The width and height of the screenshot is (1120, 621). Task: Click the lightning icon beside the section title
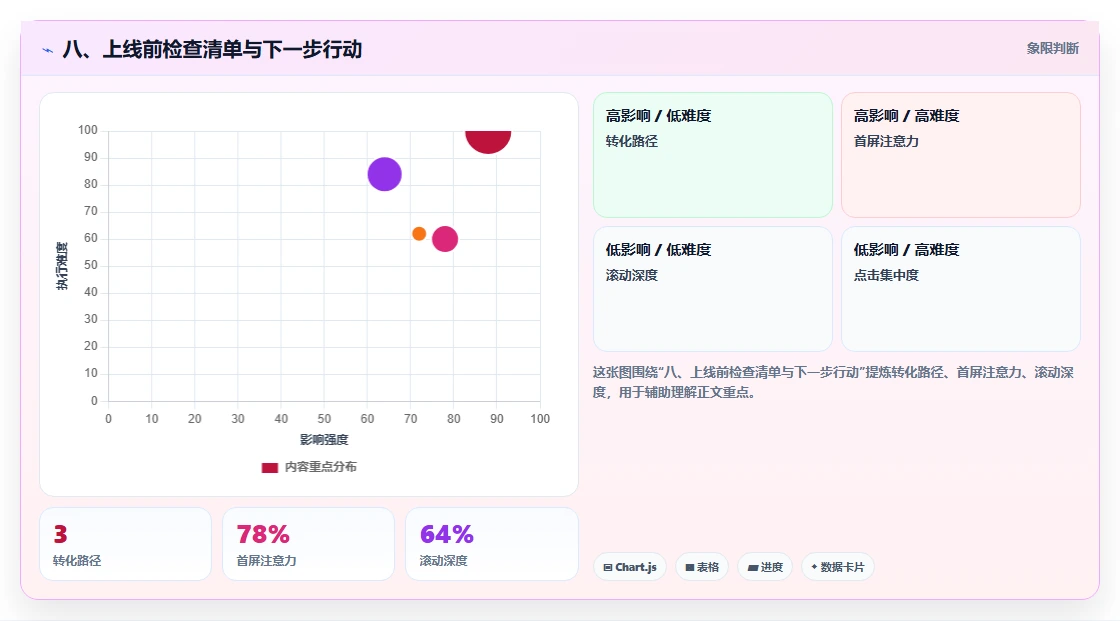pyautogui.click(x=48, y=50)
